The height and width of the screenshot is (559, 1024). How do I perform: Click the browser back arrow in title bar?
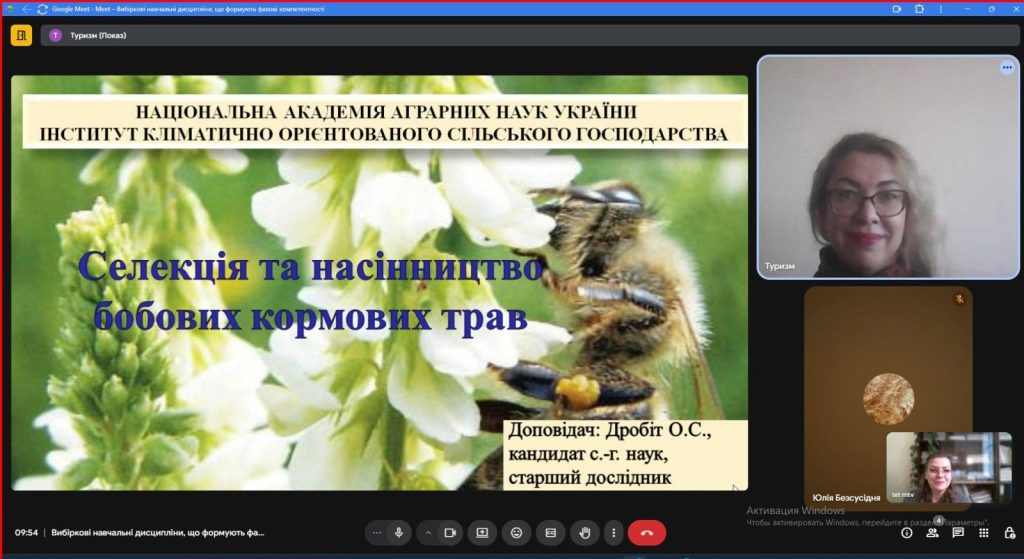27,9
